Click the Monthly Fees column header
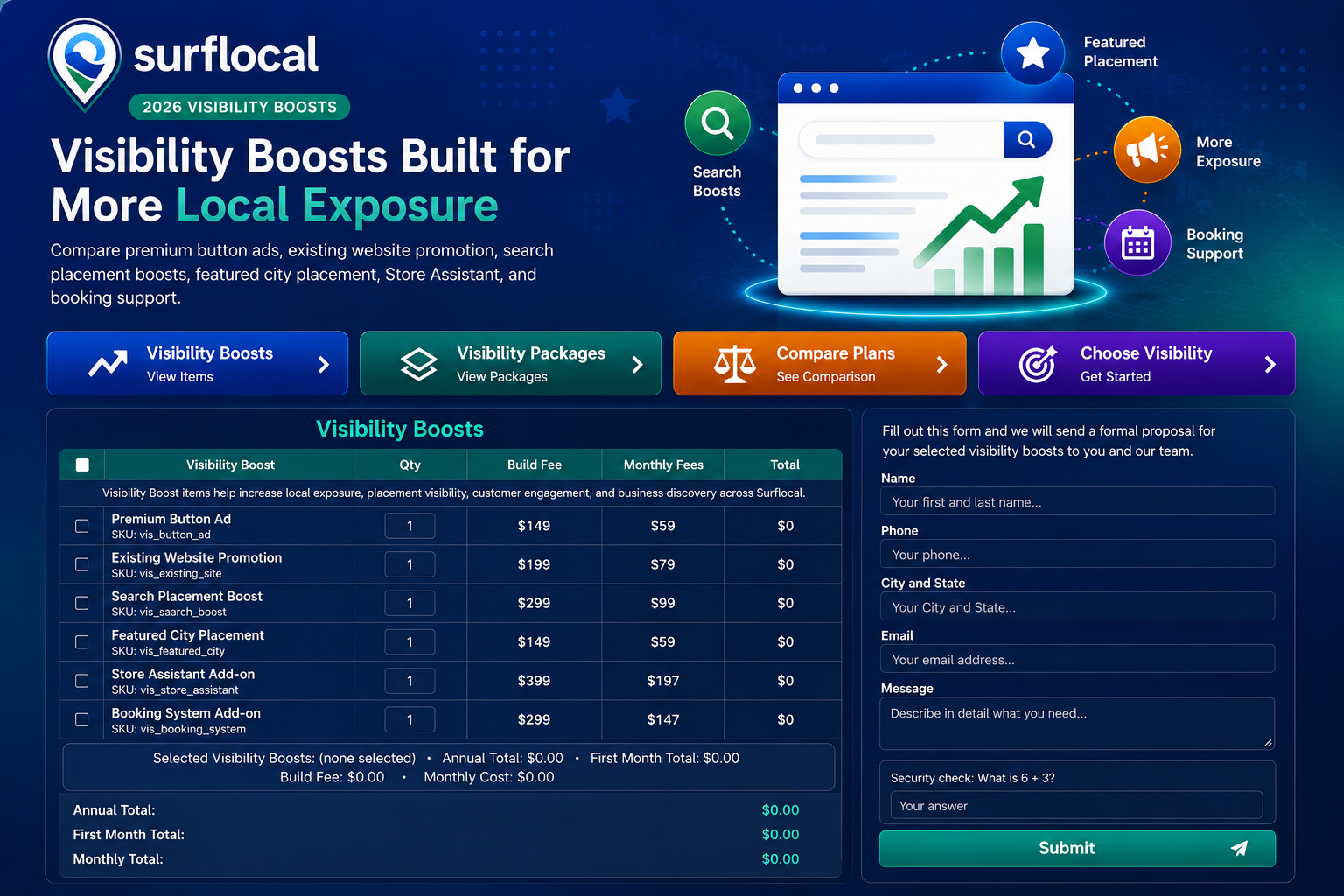1344x896 pixels. pos(663,465)
